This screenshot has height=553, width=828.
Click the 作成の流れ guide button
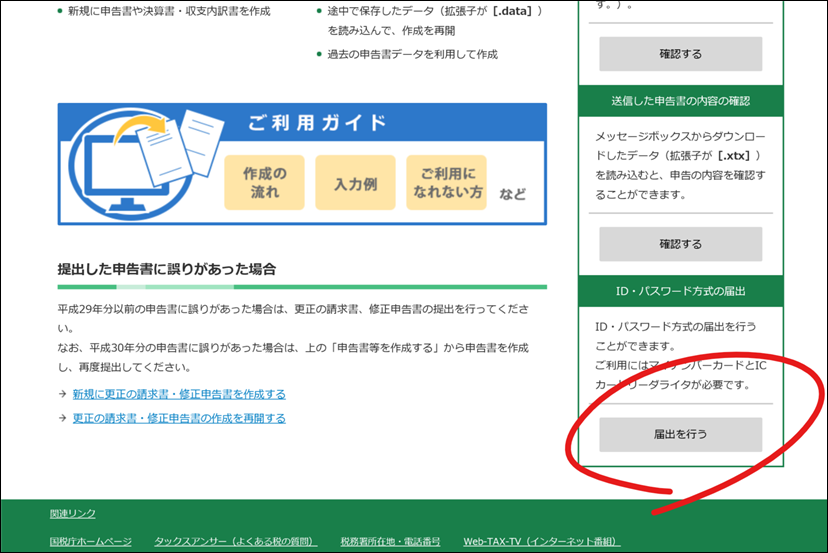(x=265, y=182)
